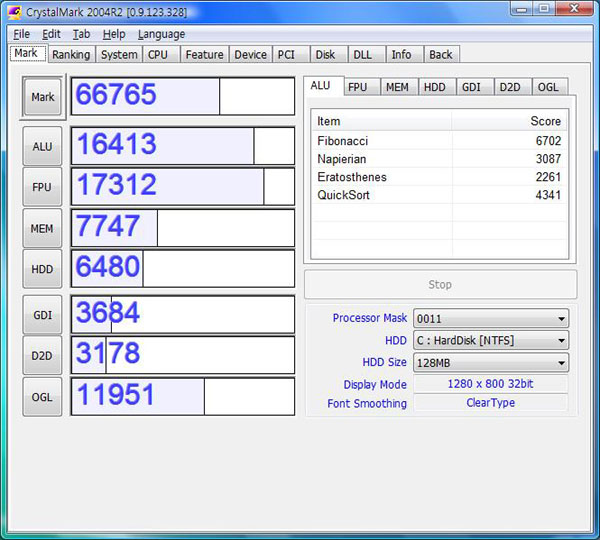Screen dimensions: 600x540
Task: Open the File menu
Action: 21,34
